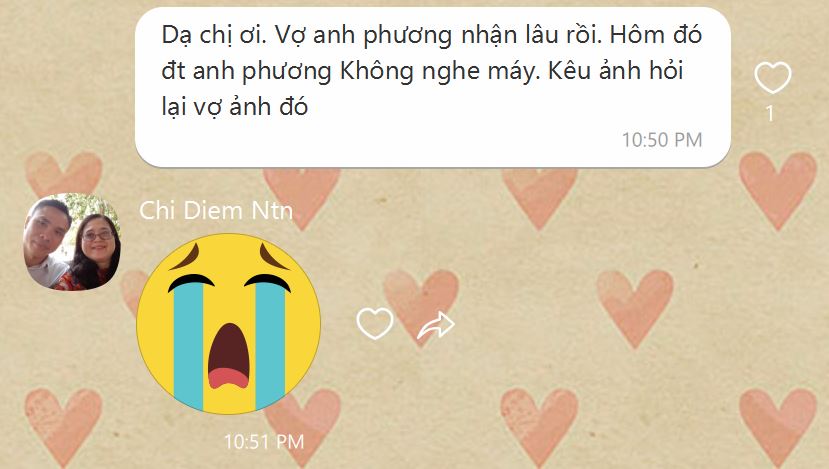The width and height of the screenshot is (829, 469).
Task: Click the open mouth of the crying emoji
Action: 228,356
